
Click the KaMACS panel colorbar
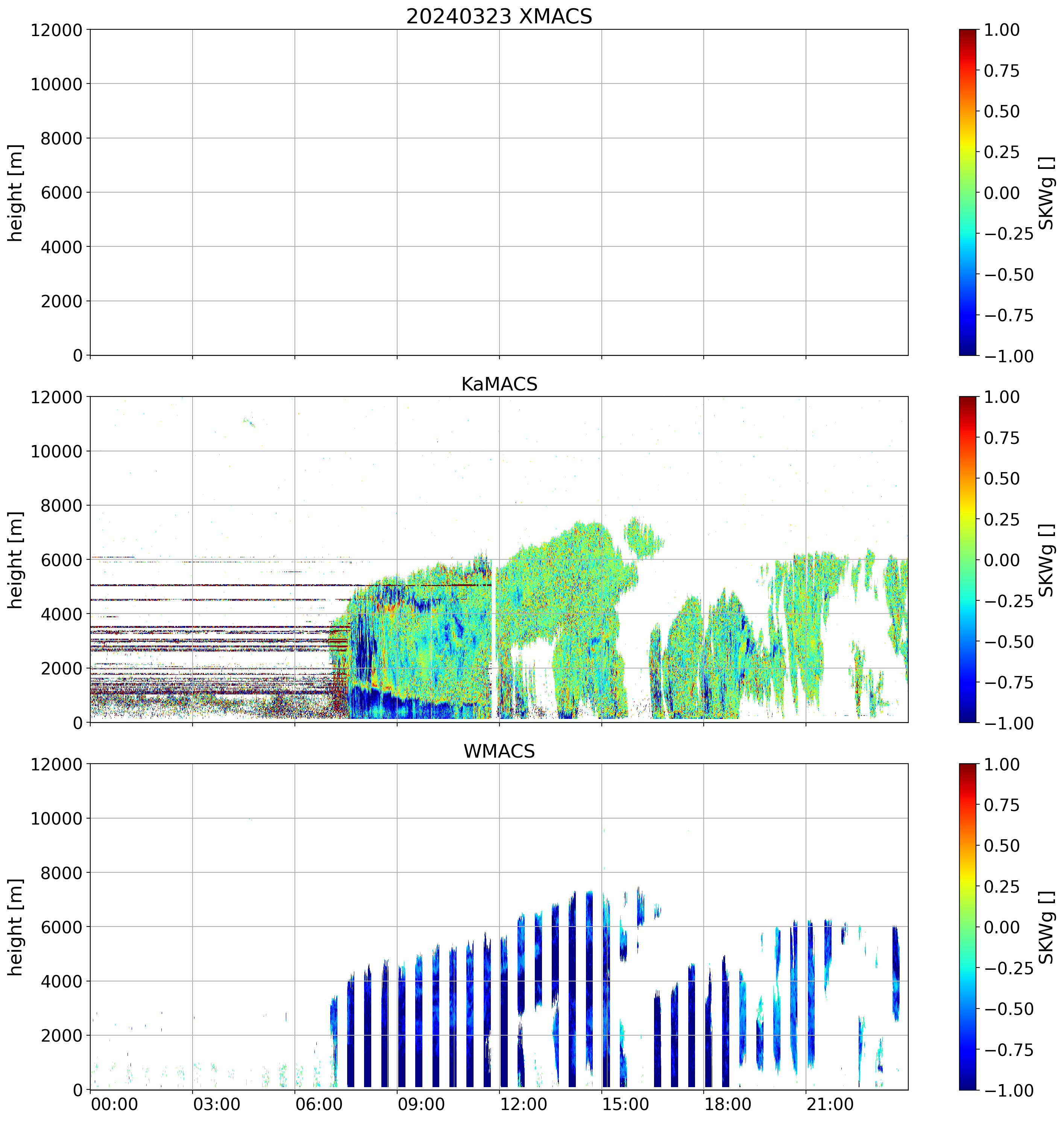[968, 559]
